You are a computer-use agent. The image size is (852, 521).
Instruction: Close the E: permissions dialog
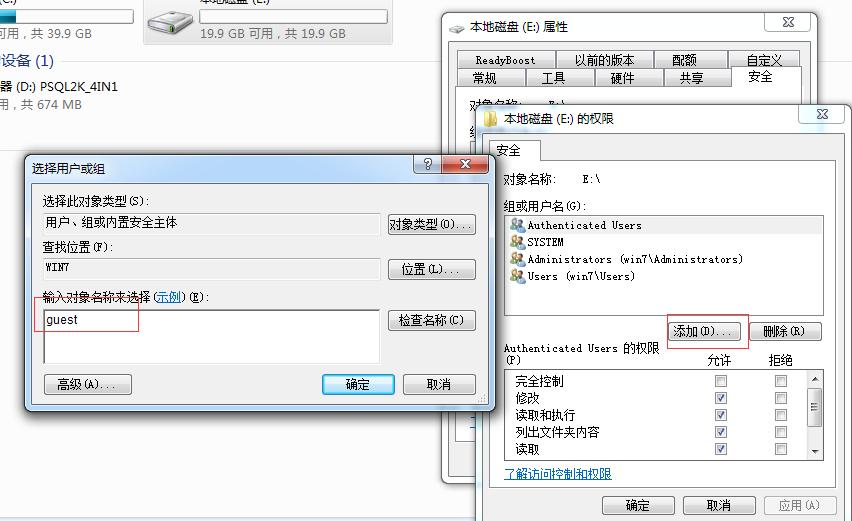pos(823,114)
